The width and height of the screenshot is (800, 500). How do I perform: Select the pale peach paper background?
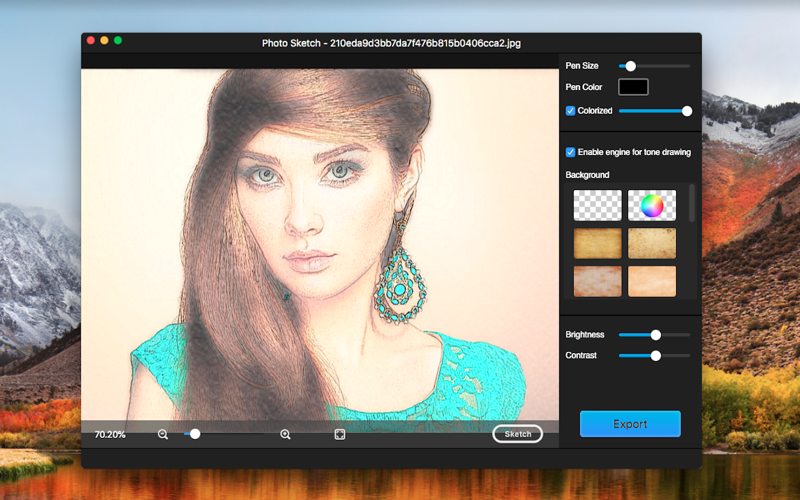click(652, 281)
